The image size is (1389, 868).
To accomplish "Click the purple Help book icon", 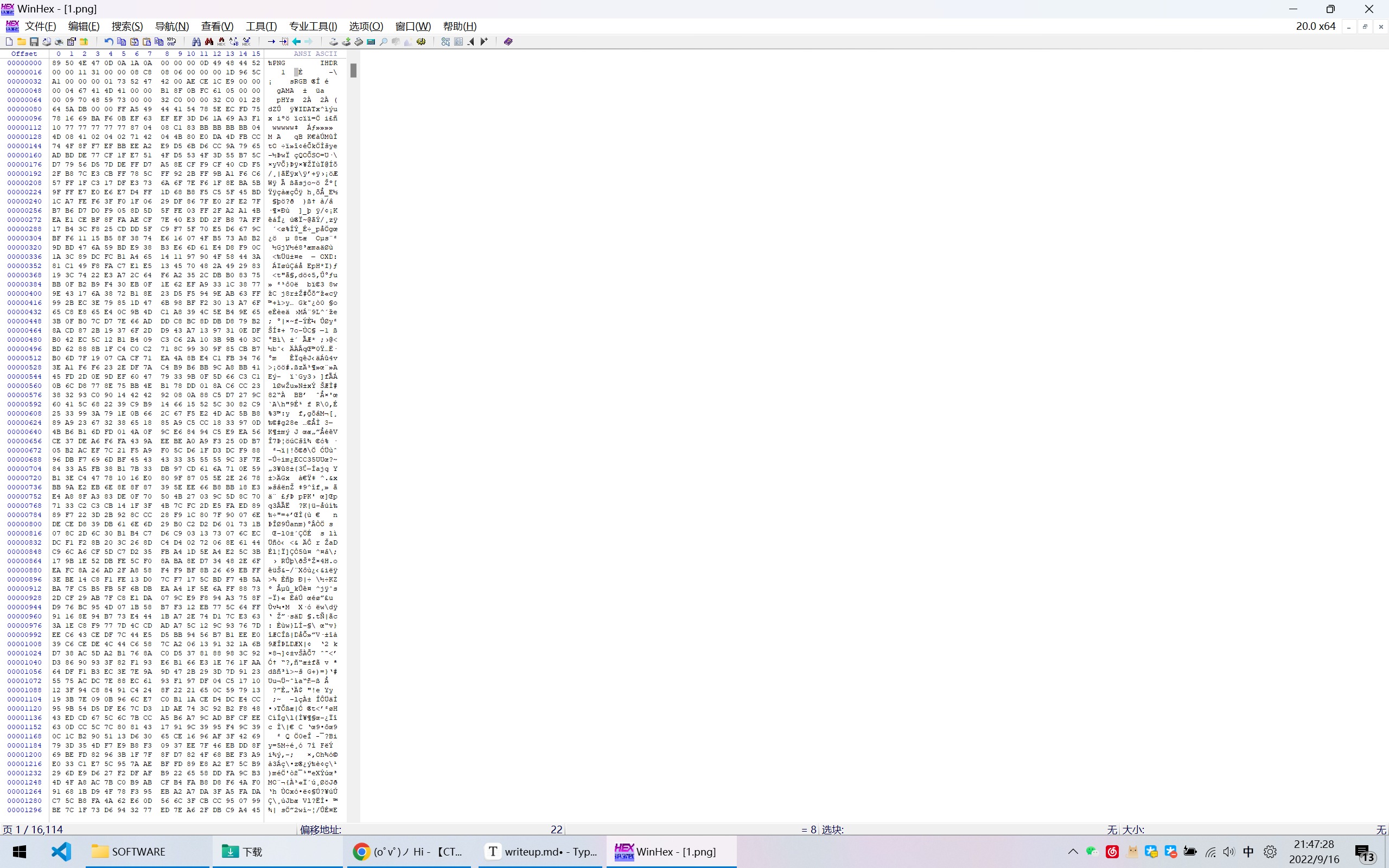I will (x=508, y=41).
